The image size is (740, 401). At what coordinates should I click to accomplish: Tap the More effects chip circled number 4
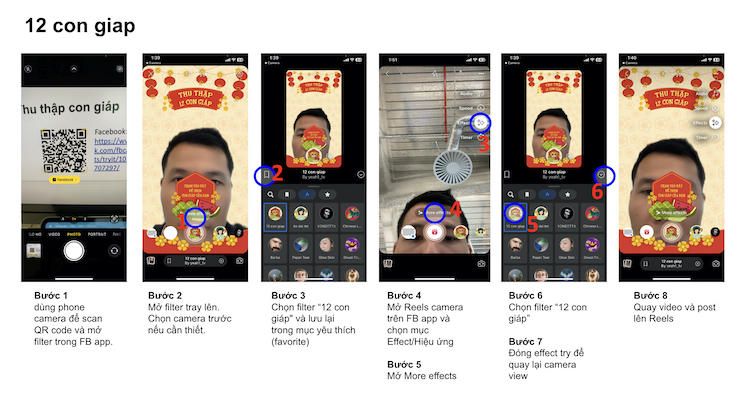(x=434, y=213)
